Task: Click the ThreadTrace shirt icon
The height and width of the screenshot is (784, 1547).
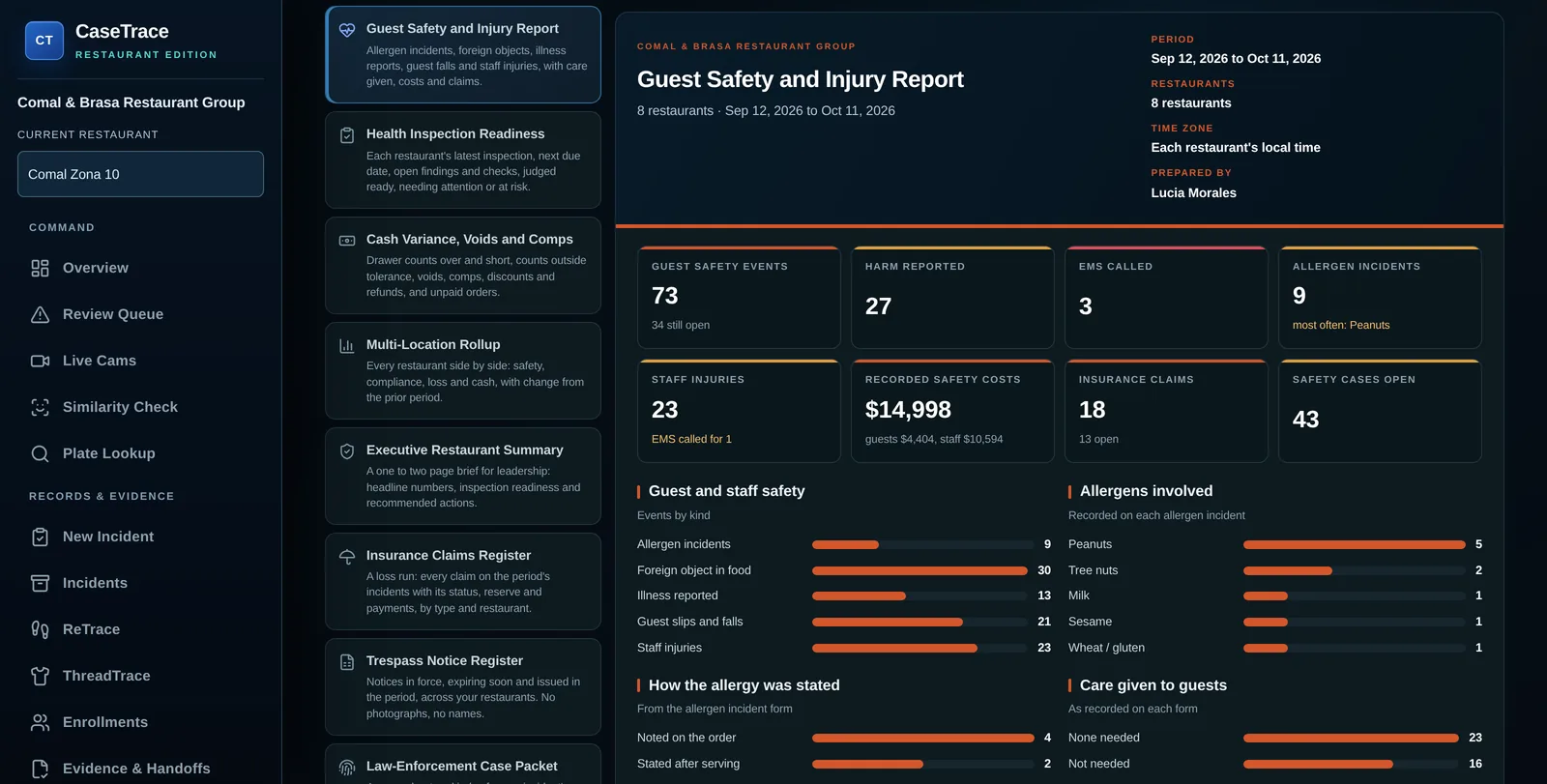Action: (x=40, y=676)
